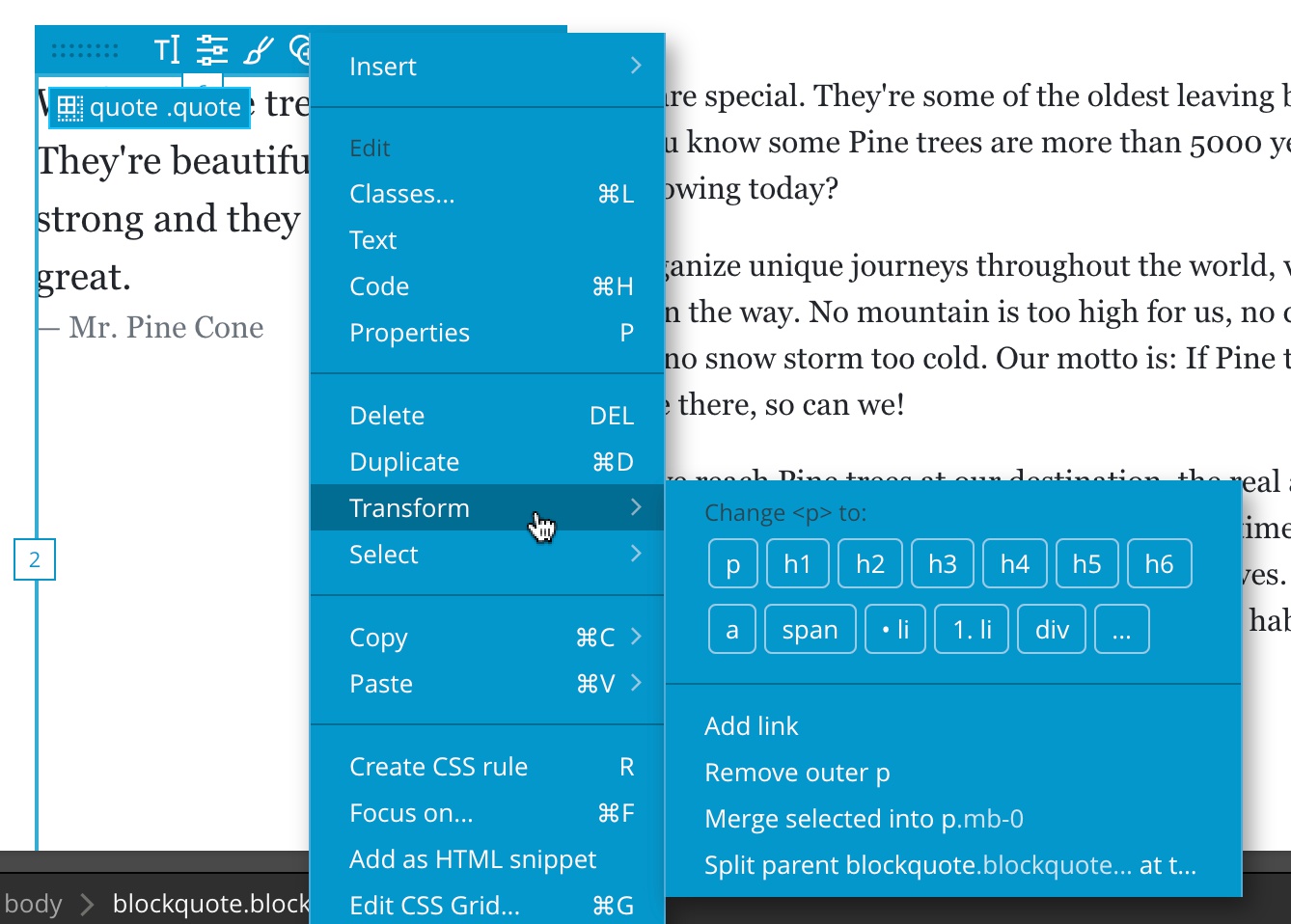This screenshot has height=924, width=1291.
Task: Choose Add as HTML snippet
Action: 487,859
